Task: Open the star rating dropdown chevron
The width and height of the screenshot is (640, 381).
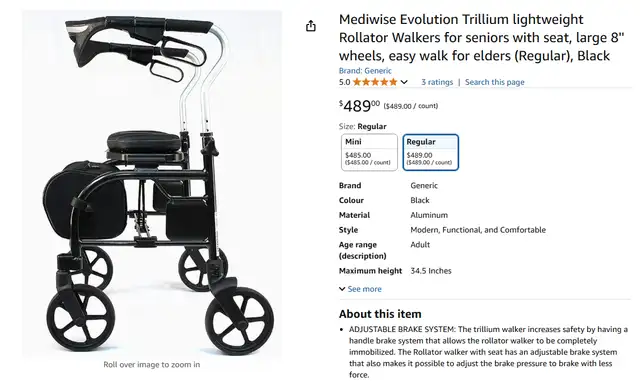Action: 404,82
